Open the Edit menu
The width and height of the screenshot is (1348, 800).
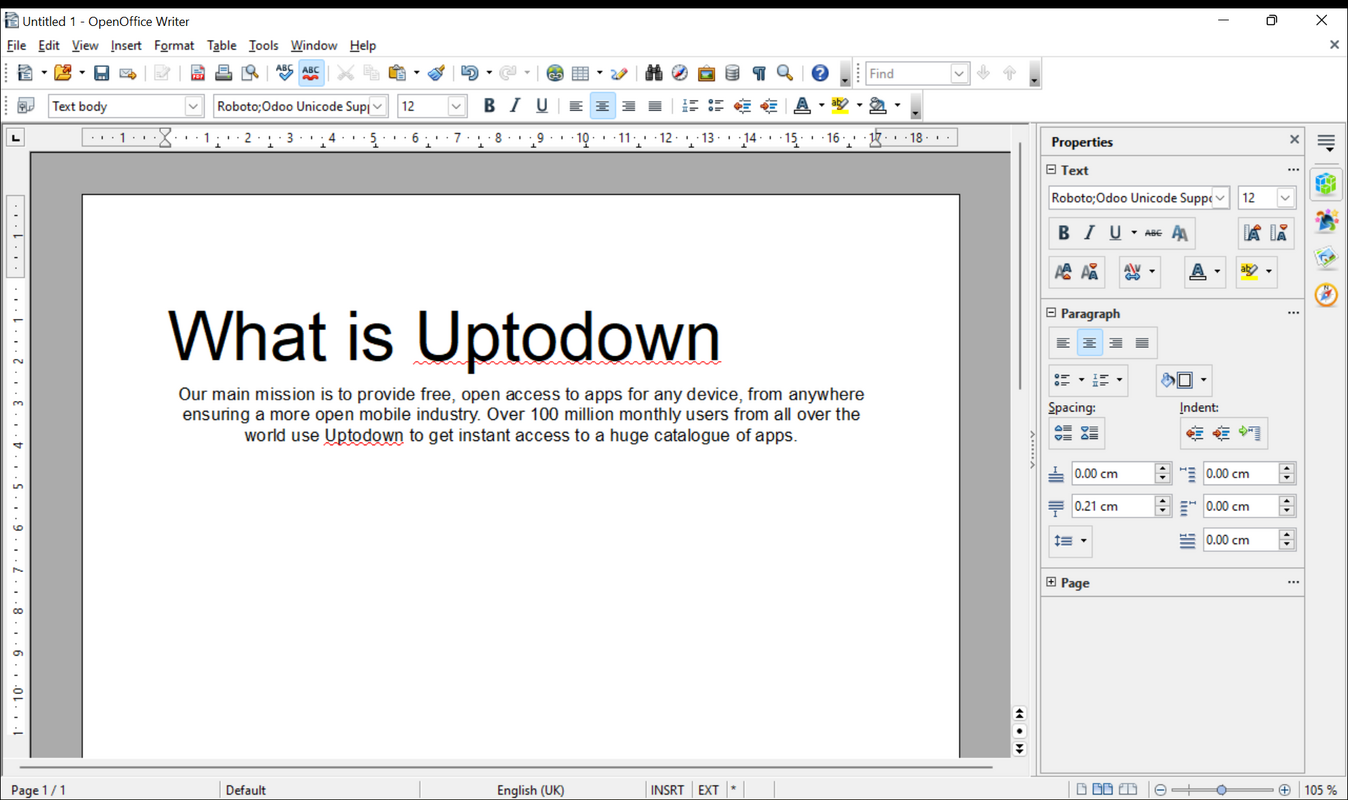[49, 45]
